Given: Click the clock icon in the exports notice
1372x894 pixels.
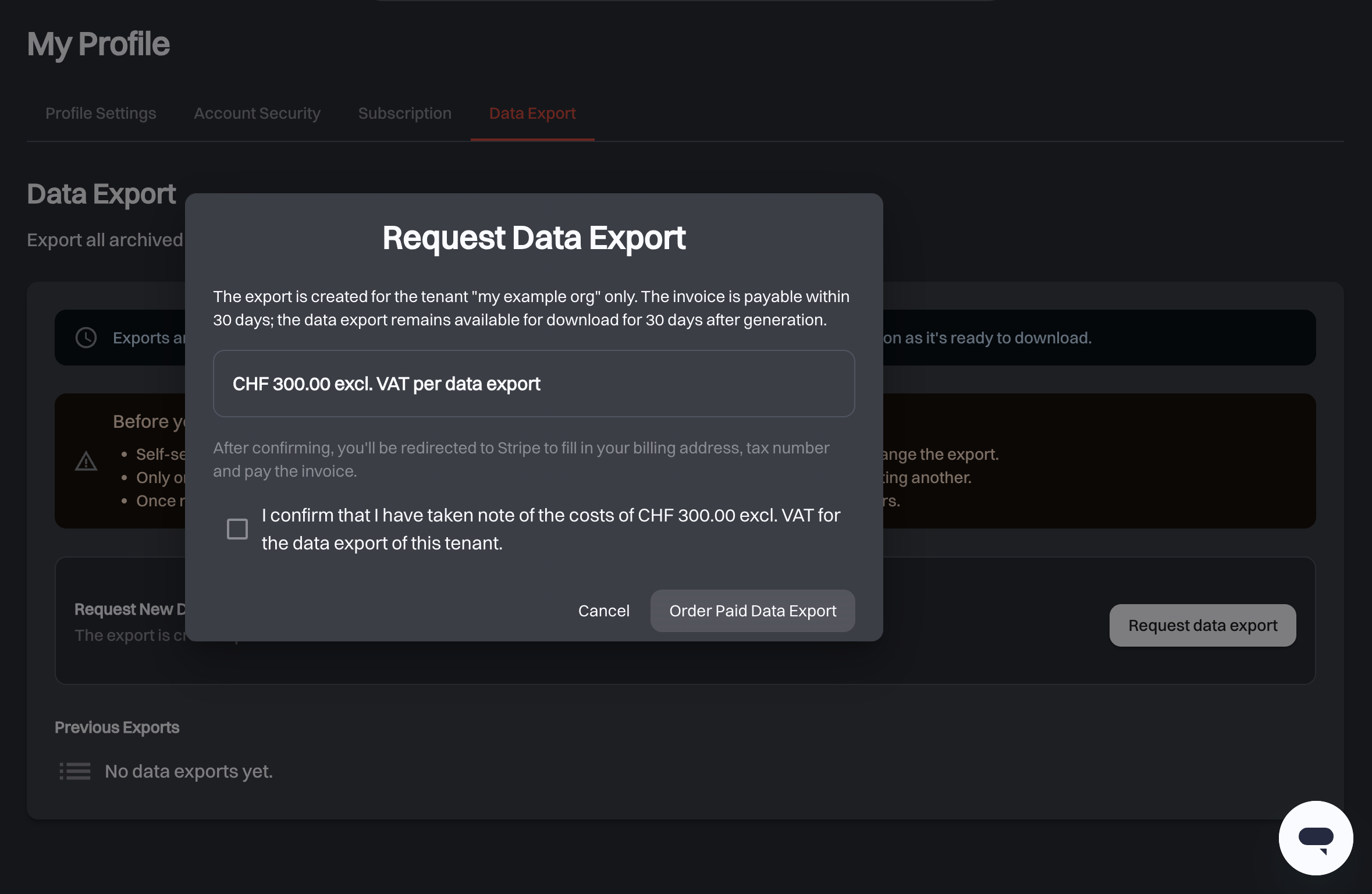Looking at the screenshot, I should click(86, 338).
